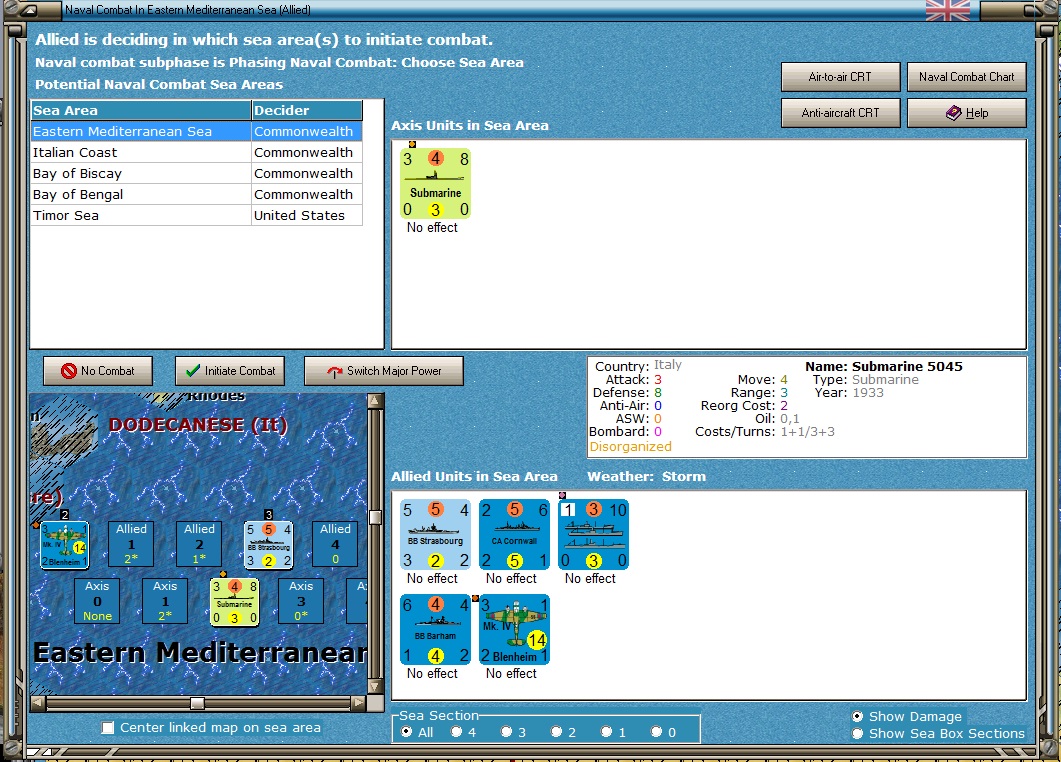Open Help
The width and height of the screenshot is (1061, 762).
[966, 113]
